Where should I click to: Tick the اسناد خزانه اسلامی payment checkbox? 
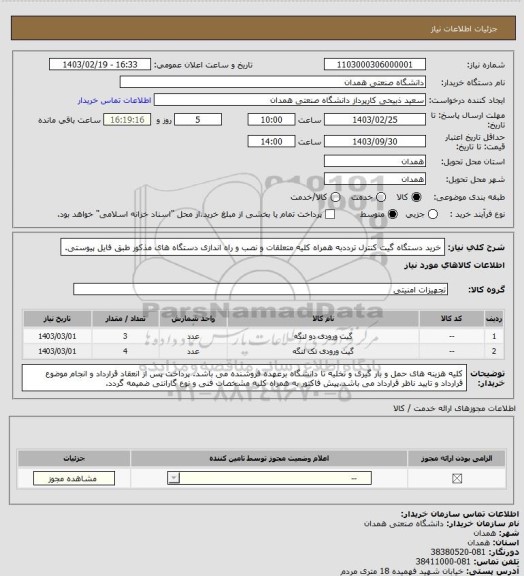point(330,215)
